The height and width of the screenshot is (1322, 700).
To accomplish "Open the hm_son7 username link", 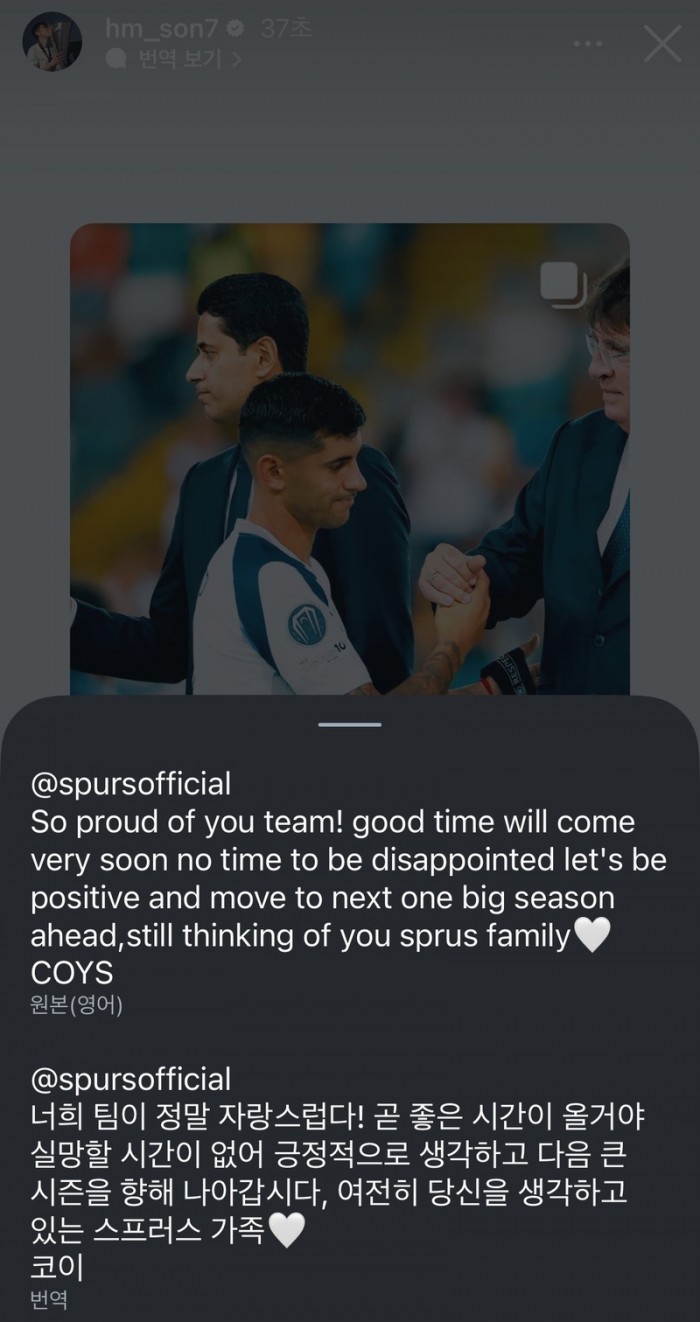I will click(161, 31).
